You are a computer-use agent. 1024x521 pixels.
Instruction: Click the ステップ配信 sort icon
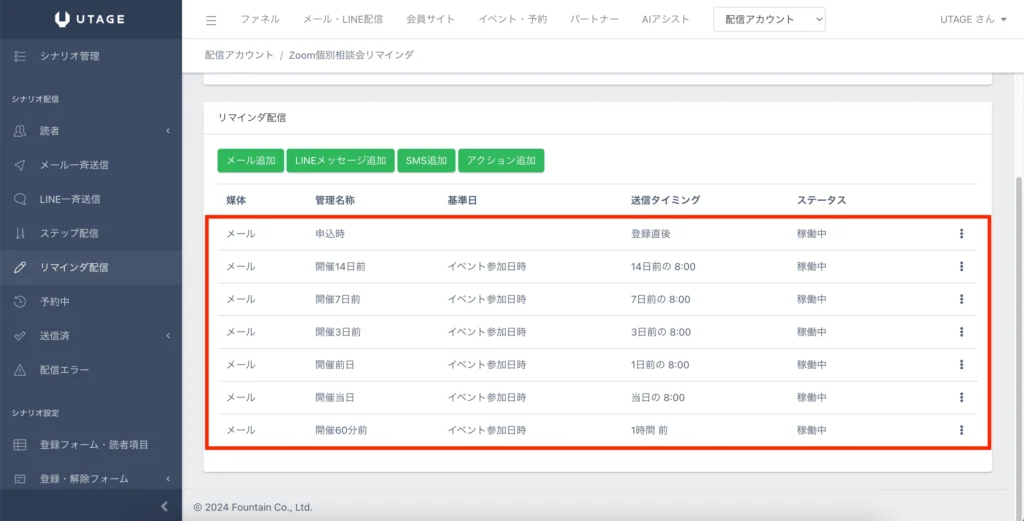[20, 233]
